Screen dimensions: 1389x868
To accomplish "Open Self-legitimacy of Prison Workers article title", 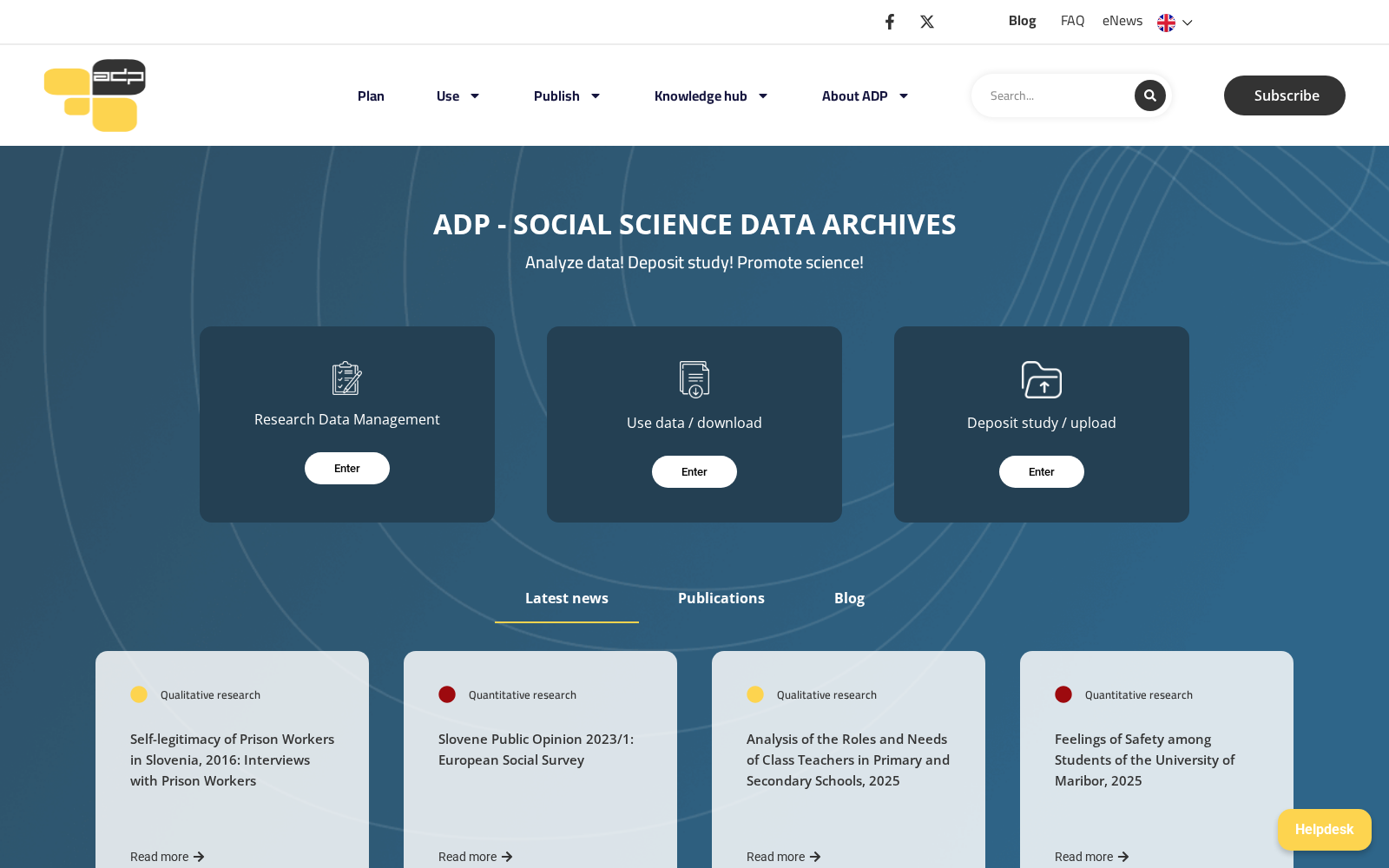I will coord(233,760).
